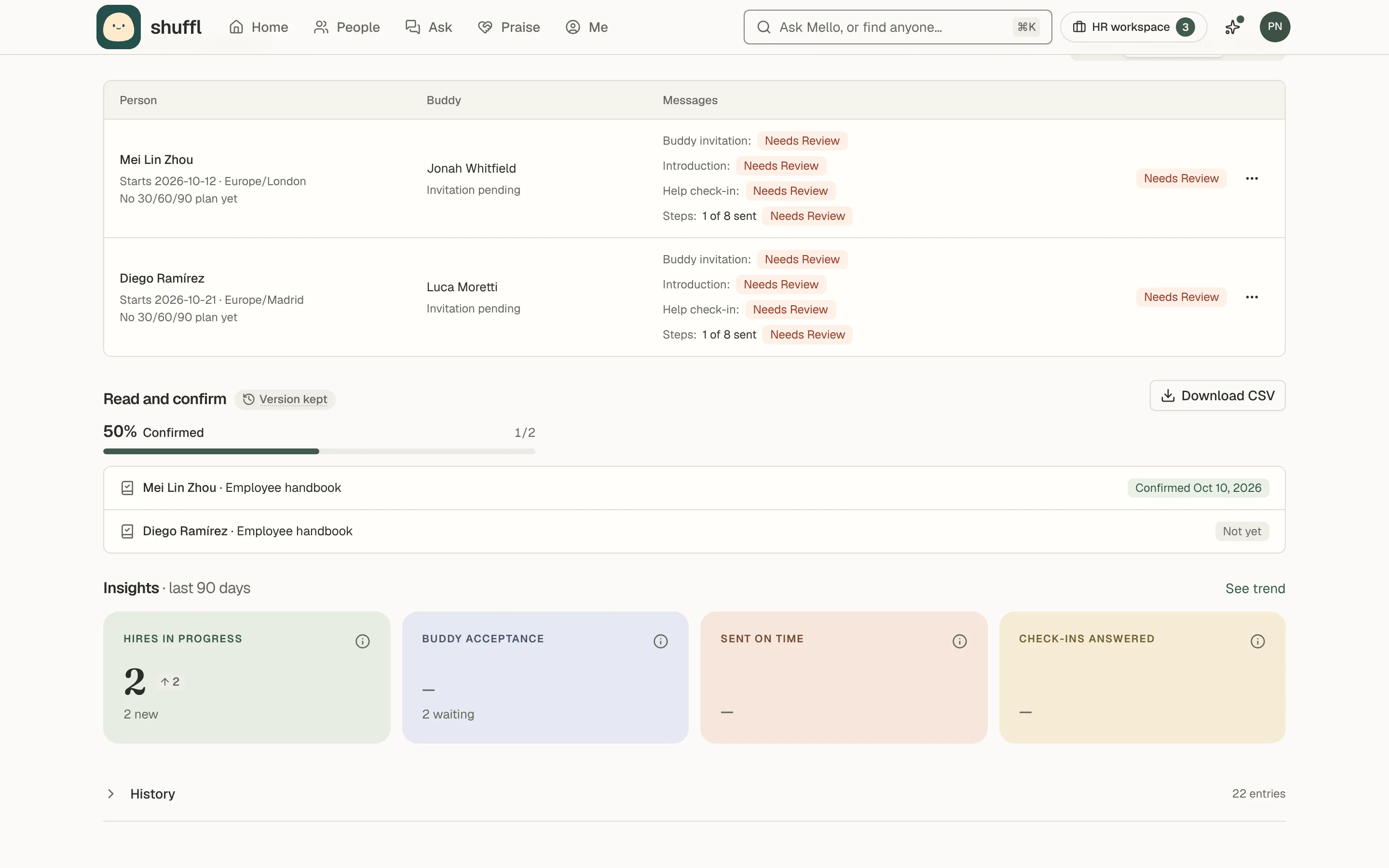Show info for Sent on Time
The width and height of the screenshot is (1389, 868).
point(960,641)
